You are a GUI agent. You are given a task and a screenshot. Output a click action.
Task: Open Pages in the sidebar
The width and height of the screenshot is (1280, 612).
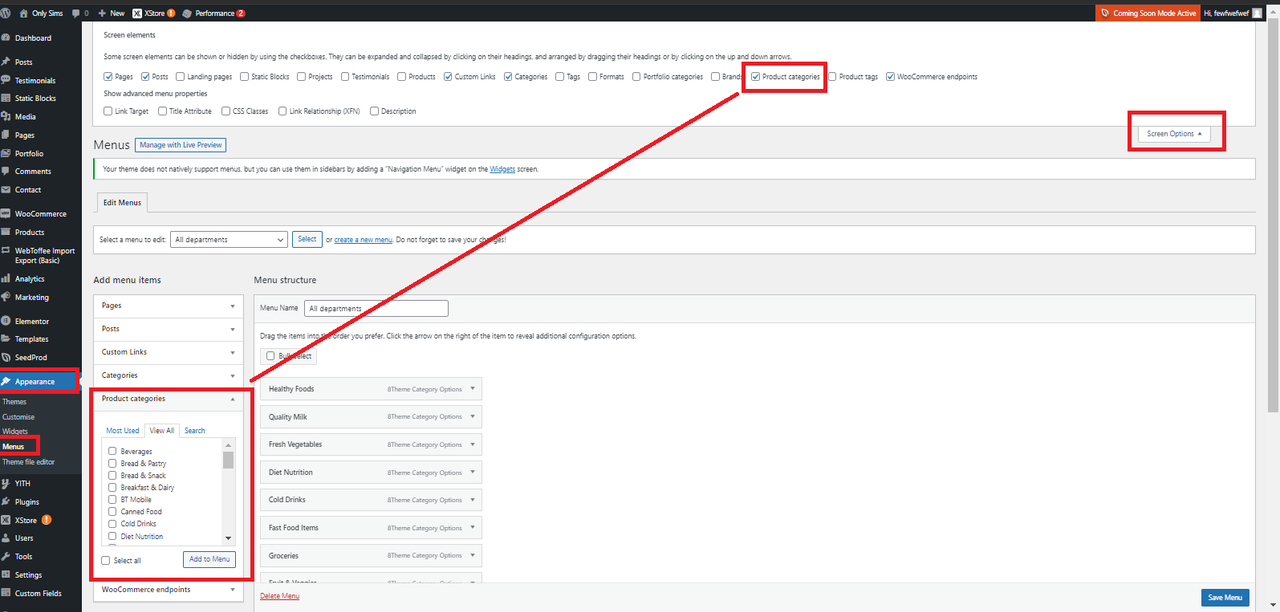24,135
